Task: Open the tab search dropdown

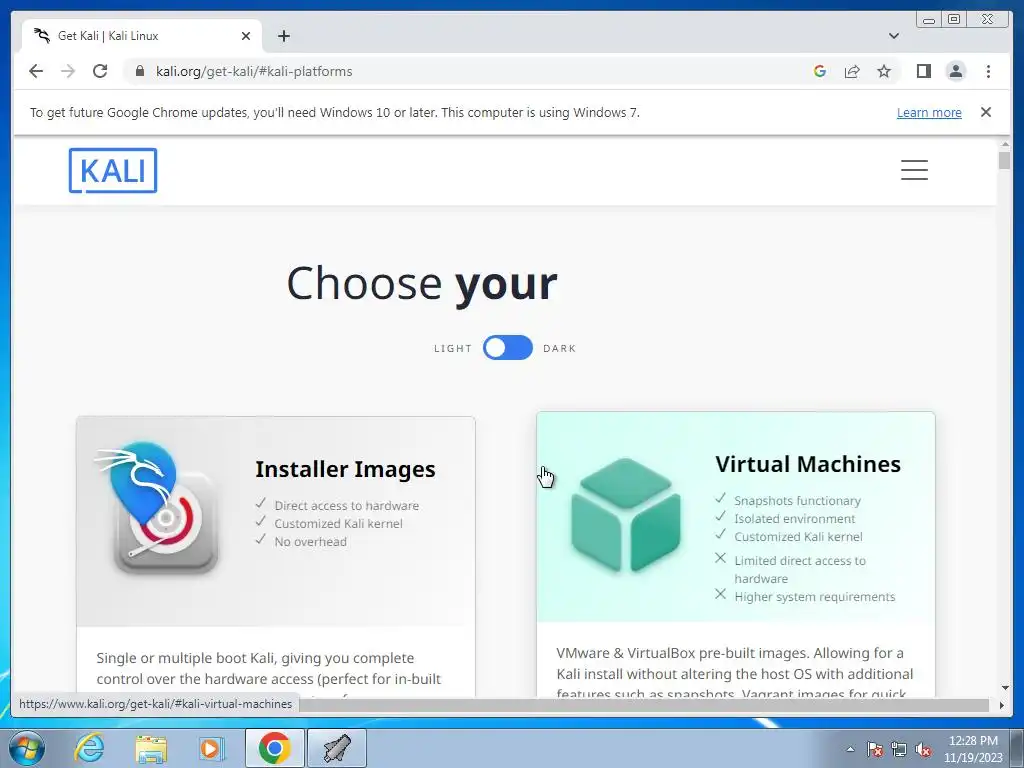Action: click(893, 36)
